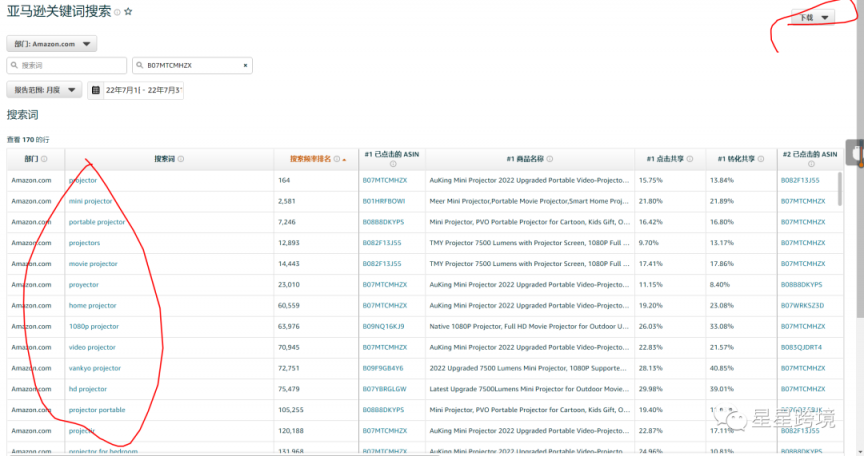Toggle sort arrow on 搜索频率排名 column

coord(344,159)
